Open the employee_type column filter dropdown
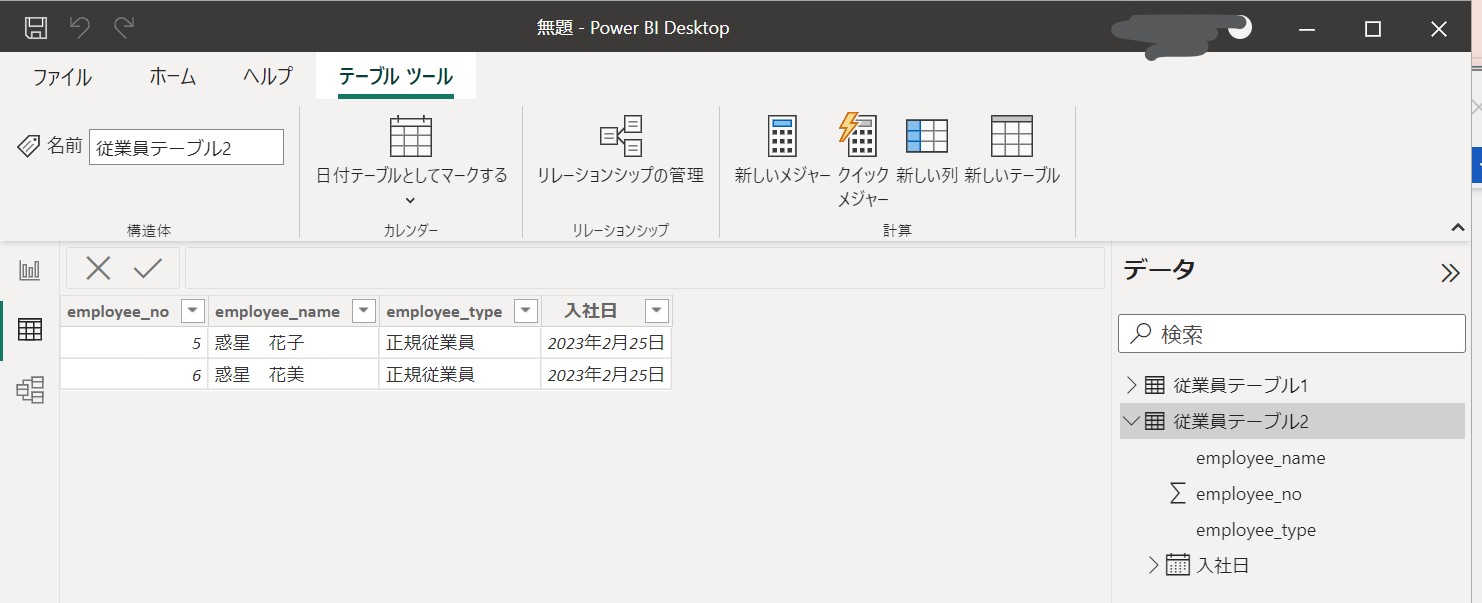Viewport: 1482px width, 603px height. pos(525,311)
